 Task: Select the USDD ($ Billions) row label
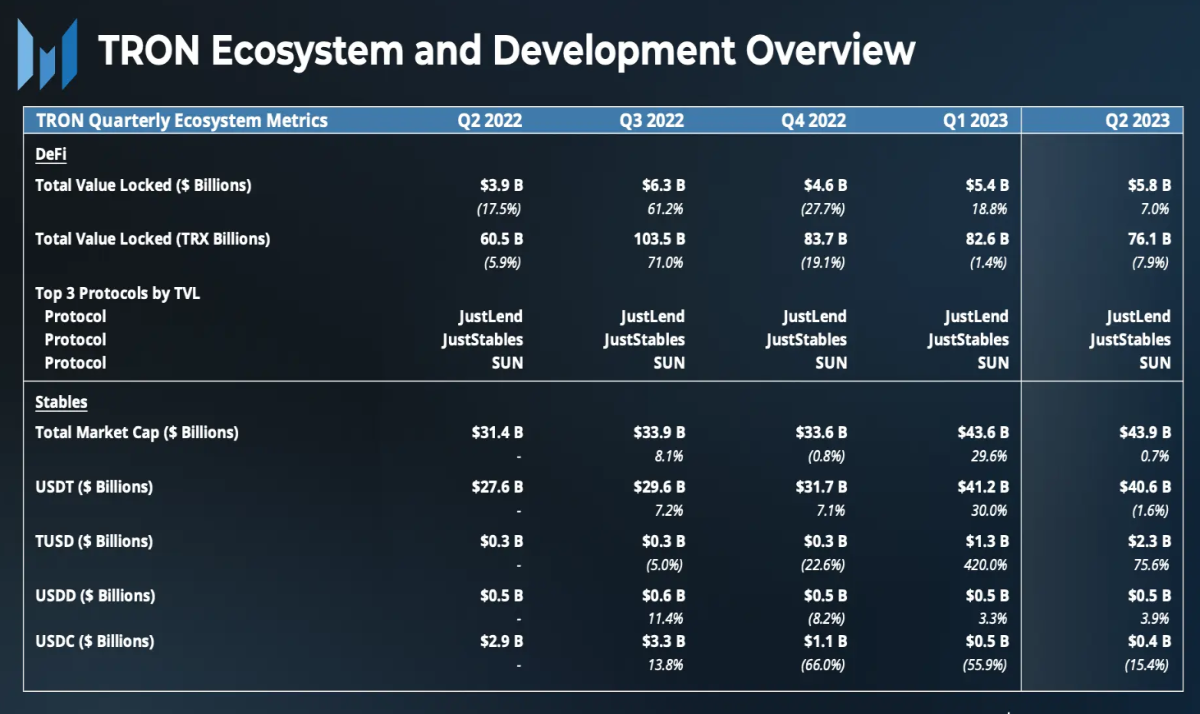coord(95,595)
